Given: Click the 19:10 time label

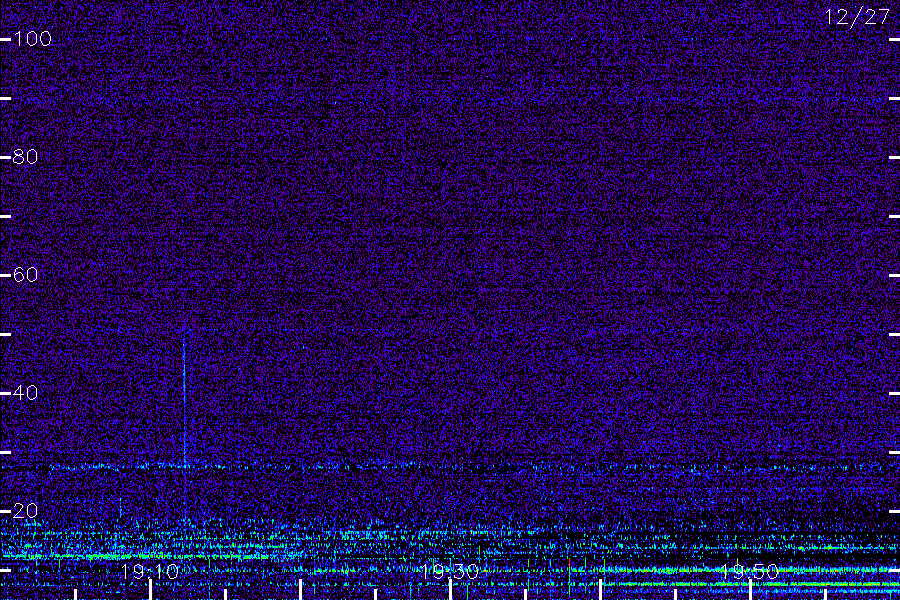Looking at the screenshot, I should (x=150, y=571).
